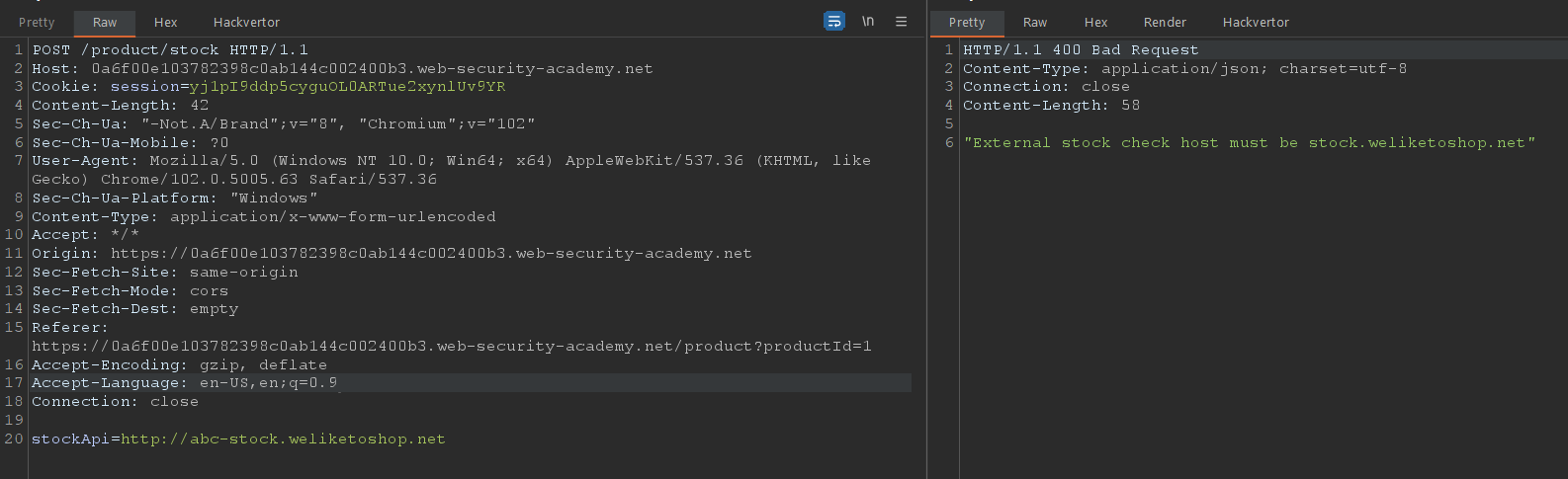Click the Accept-Language header line

[184, 383]
